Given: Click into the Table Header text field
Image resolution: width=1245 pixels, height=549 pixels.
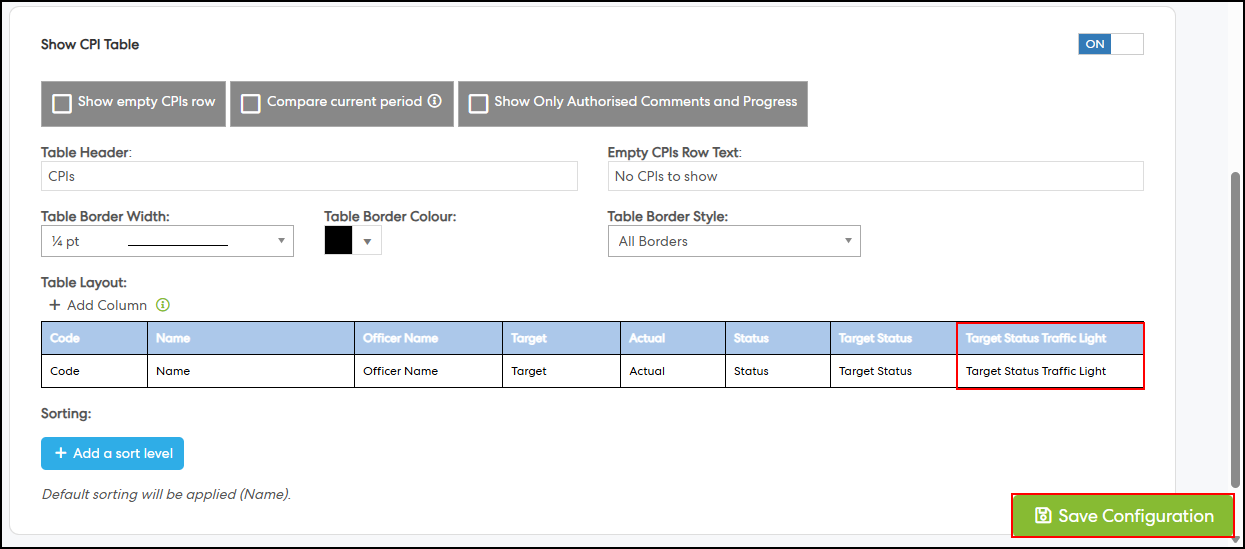Looking at the screenshot, I should (x=309, y=176).
